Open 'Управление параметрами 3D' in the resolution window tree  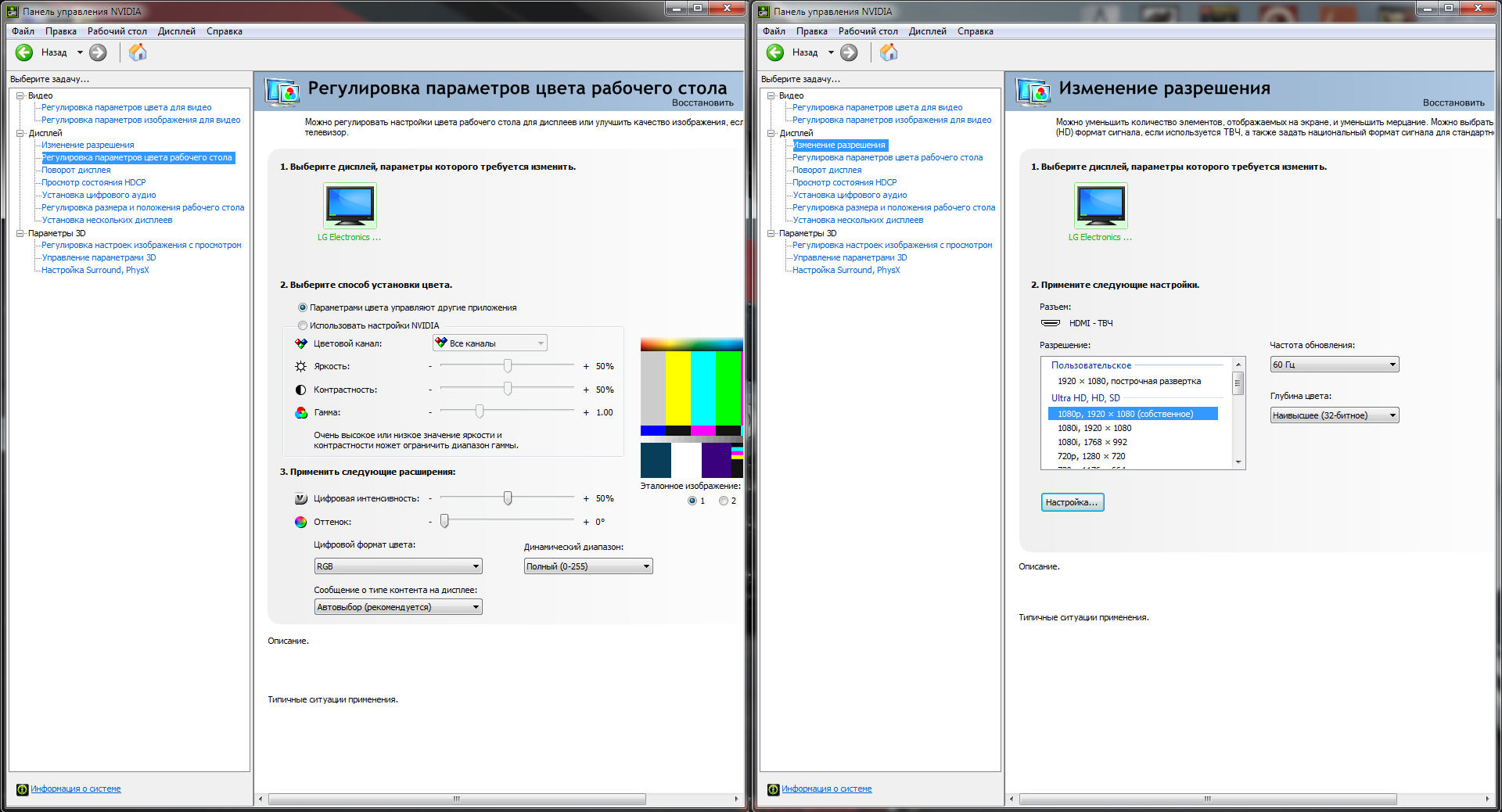coord(850,257)
